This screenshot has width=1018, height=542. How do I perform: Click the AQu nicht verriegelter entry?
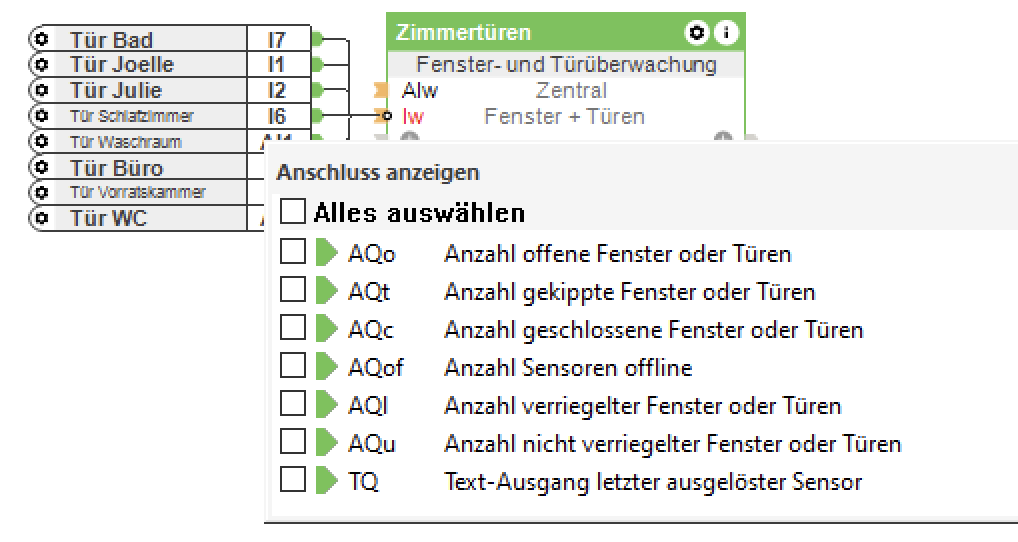pyautogui.click(x=672, y=444)
